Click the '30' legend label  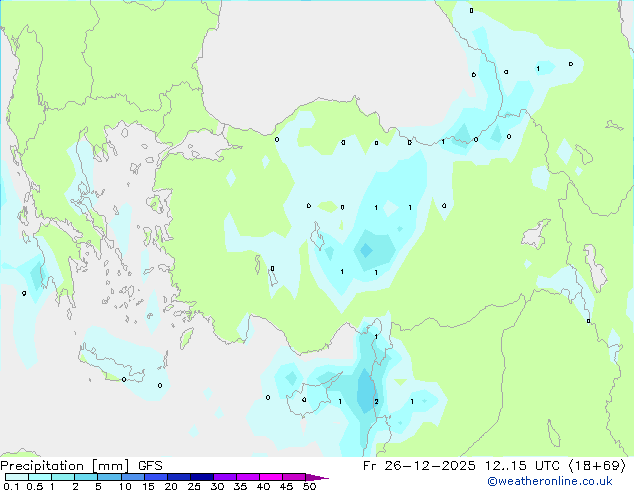(x=217, y=486)
